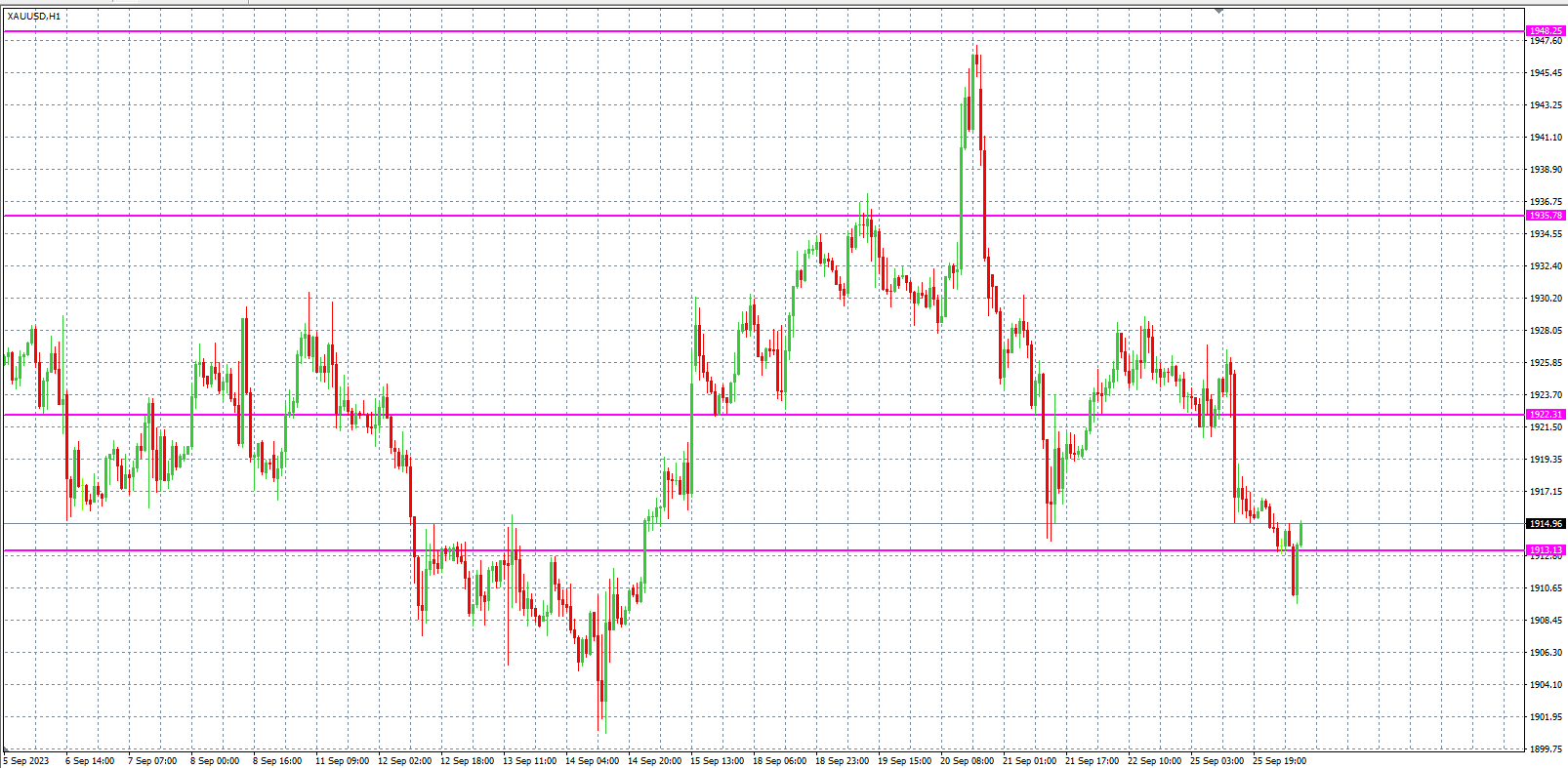Click the 1930.20 value on price scale
The height and width of the screenshot is (768, 1568).
point(1546,299)
